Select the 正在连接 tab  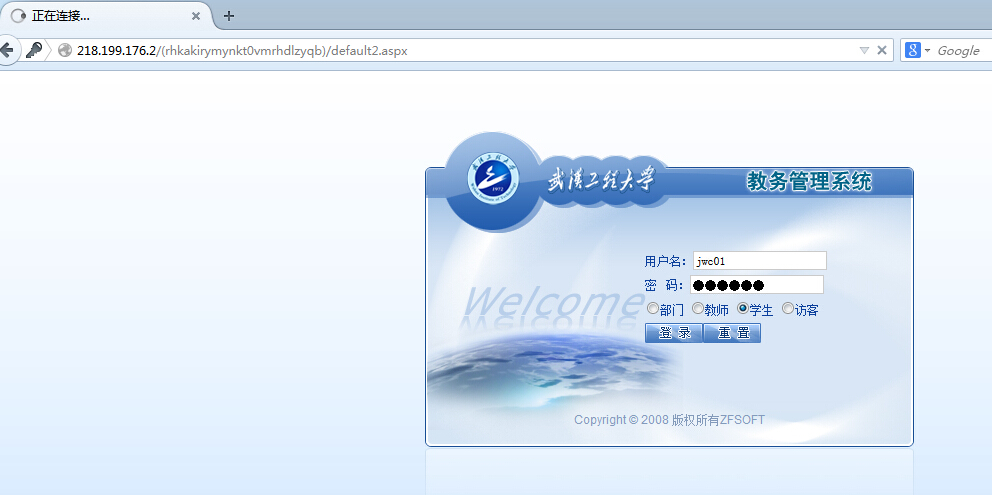tap(108, 16)
